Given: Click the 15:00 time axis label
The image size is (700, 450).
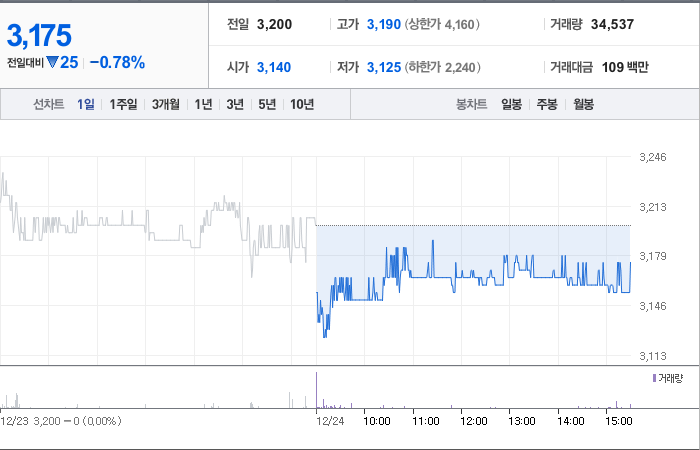Looking at the screenshot, I should coord(619,421).
